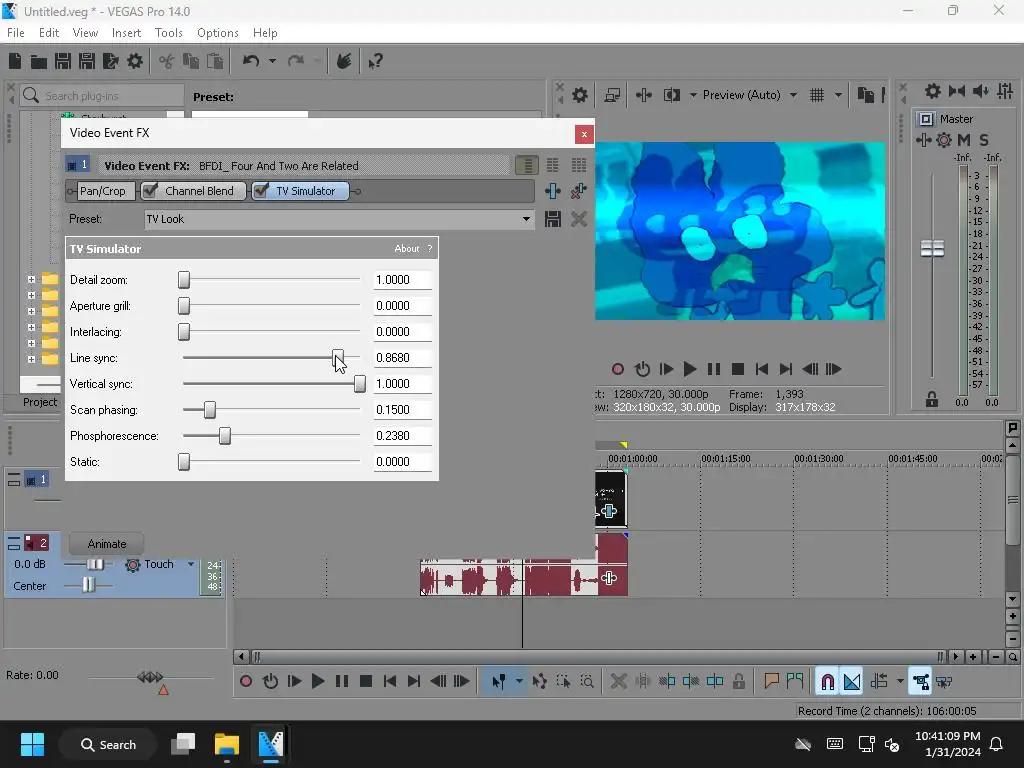Play the video preview from the transport
1024x768 pixels.
tap(690, 369)
